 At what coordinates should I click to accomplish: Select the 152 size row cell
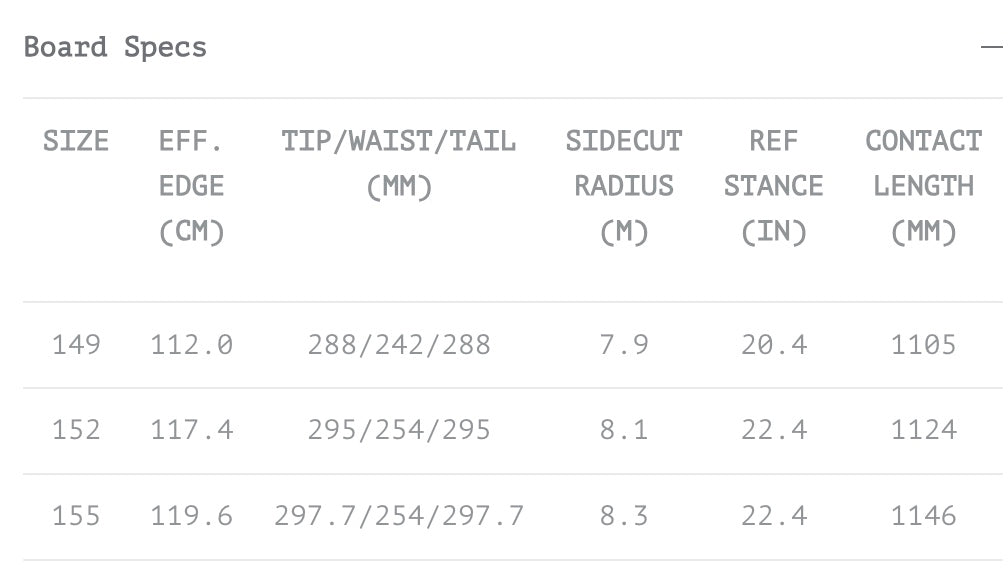pos(76,430)
